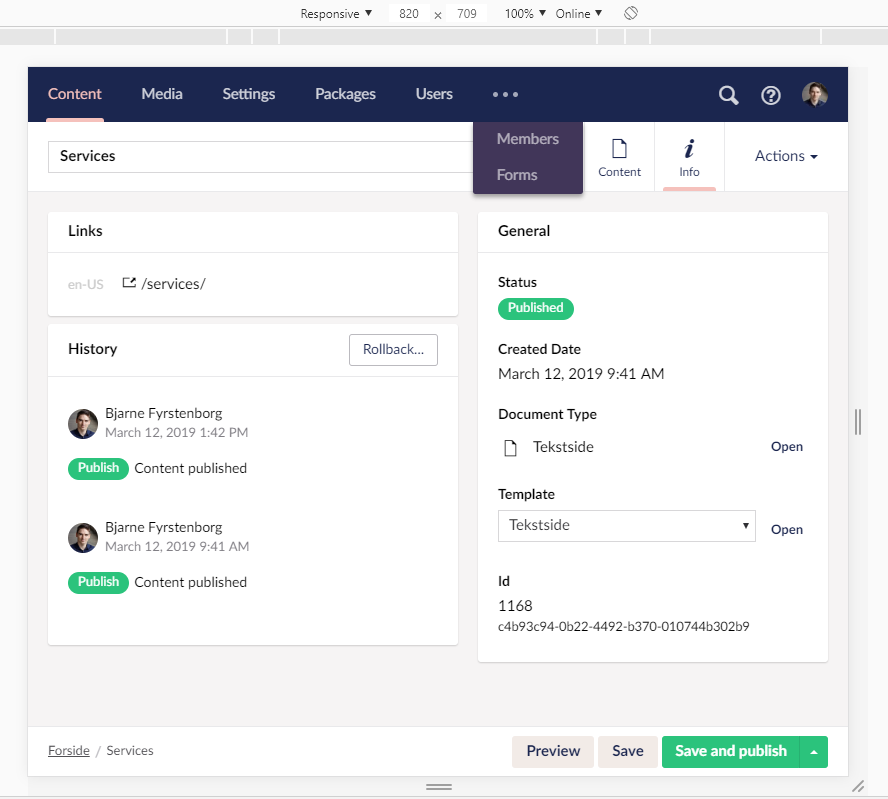Open the help question mark icon
Screen dimensions: 888x799
(770, 95)
